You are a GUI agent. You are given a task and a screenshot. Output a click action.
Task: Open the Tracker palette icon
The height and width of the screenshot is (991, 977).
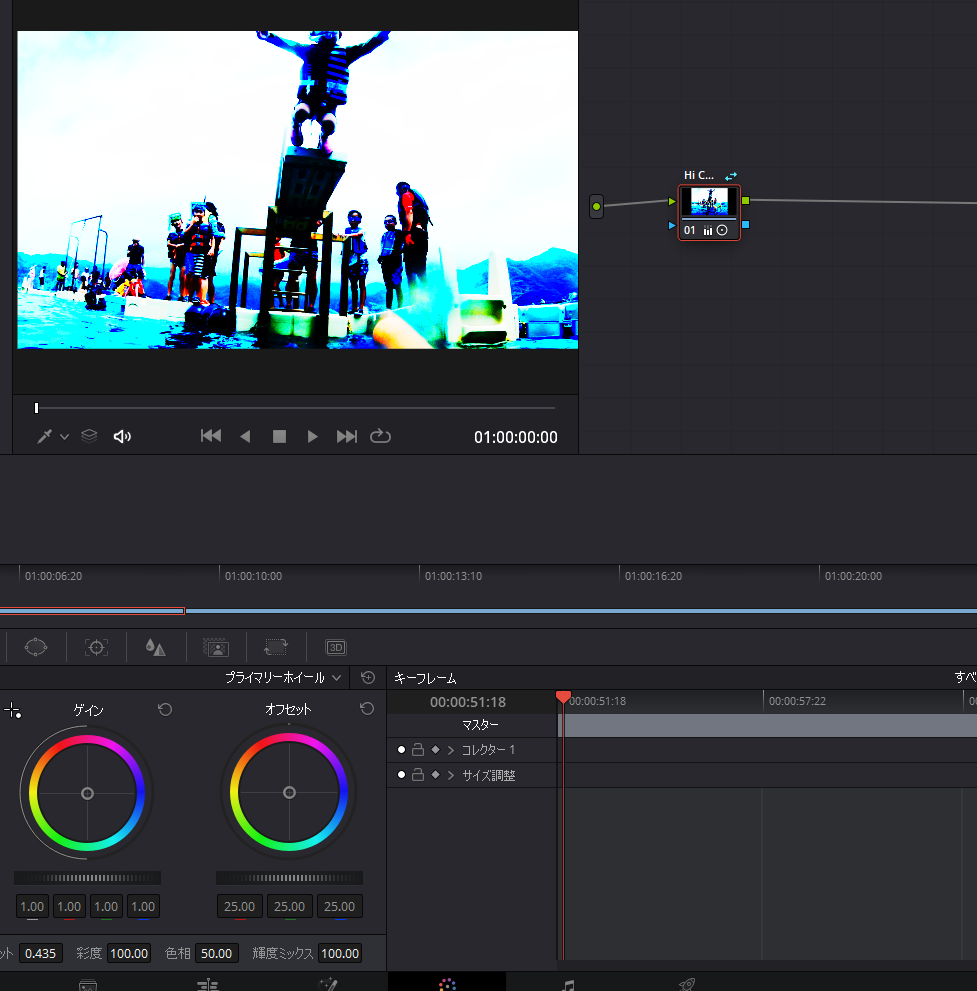(x=96, y=647)
